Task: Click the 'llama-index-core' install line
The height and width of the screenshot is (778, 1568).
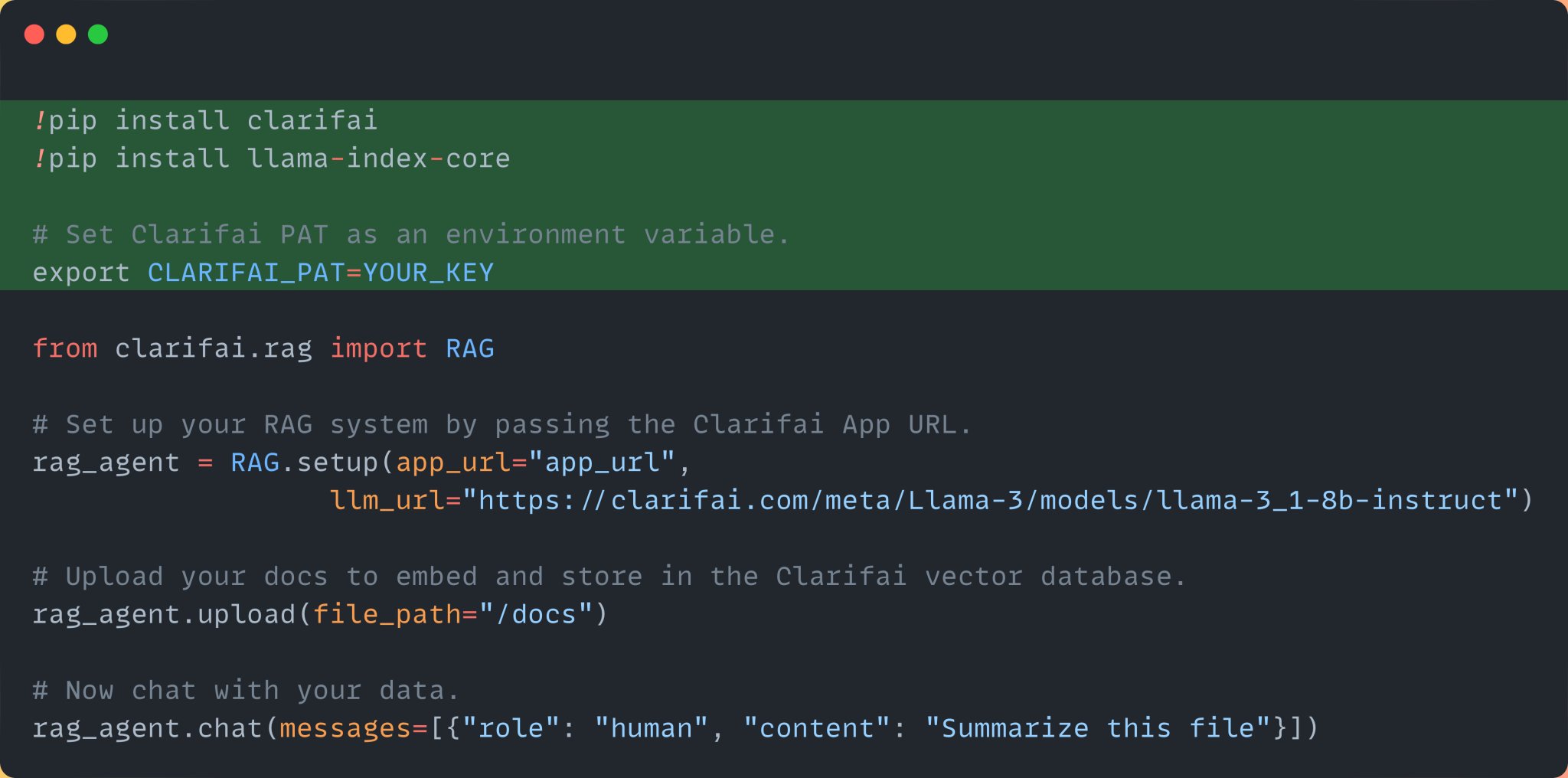Action: click(272, 159)
